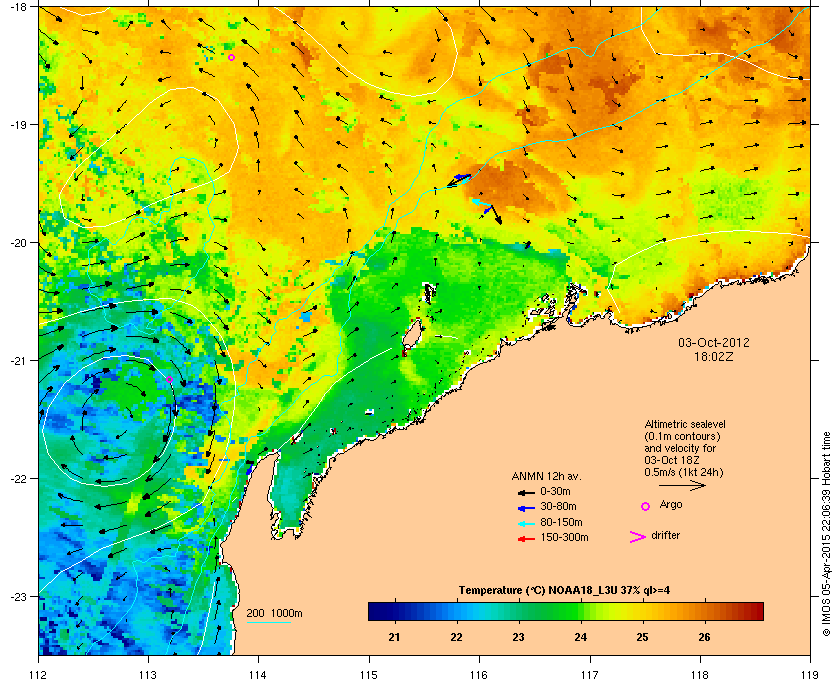Click the '0-30m' legend label
The height and width of the screenshot is (680, 840).
pyautogui.click(x=556, y=491)
